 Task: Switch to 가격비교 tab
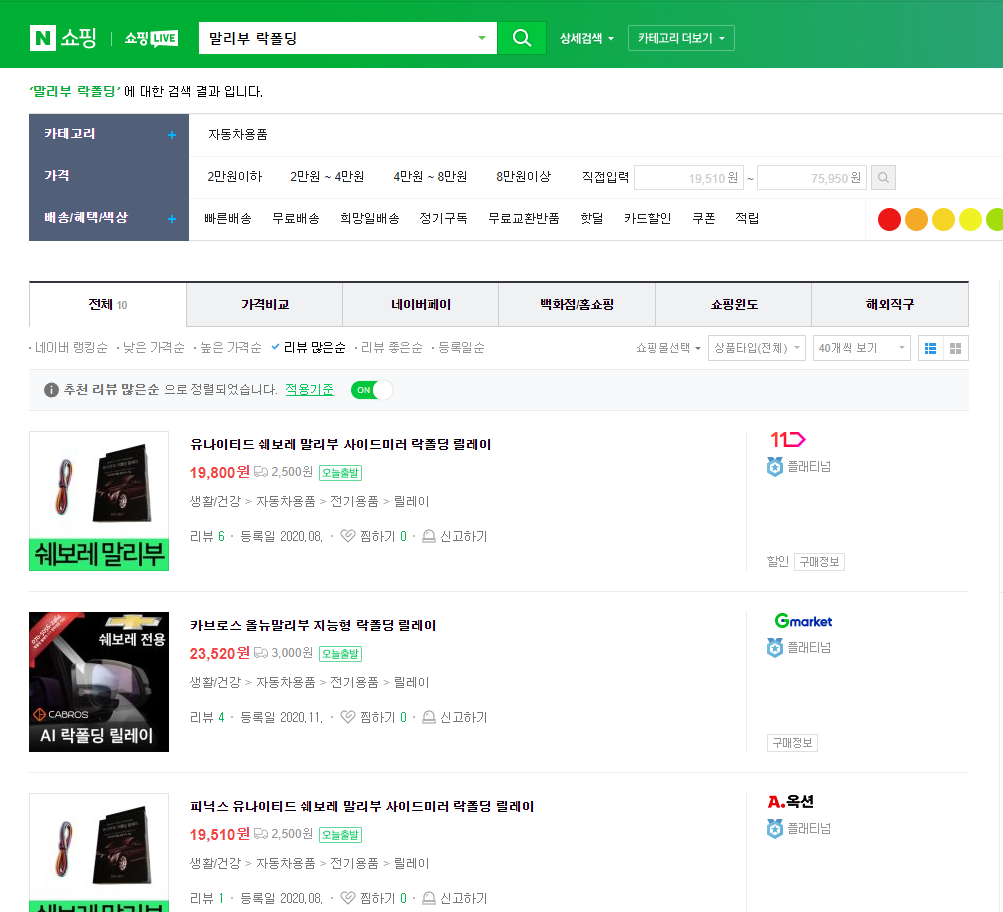point(265,304)
